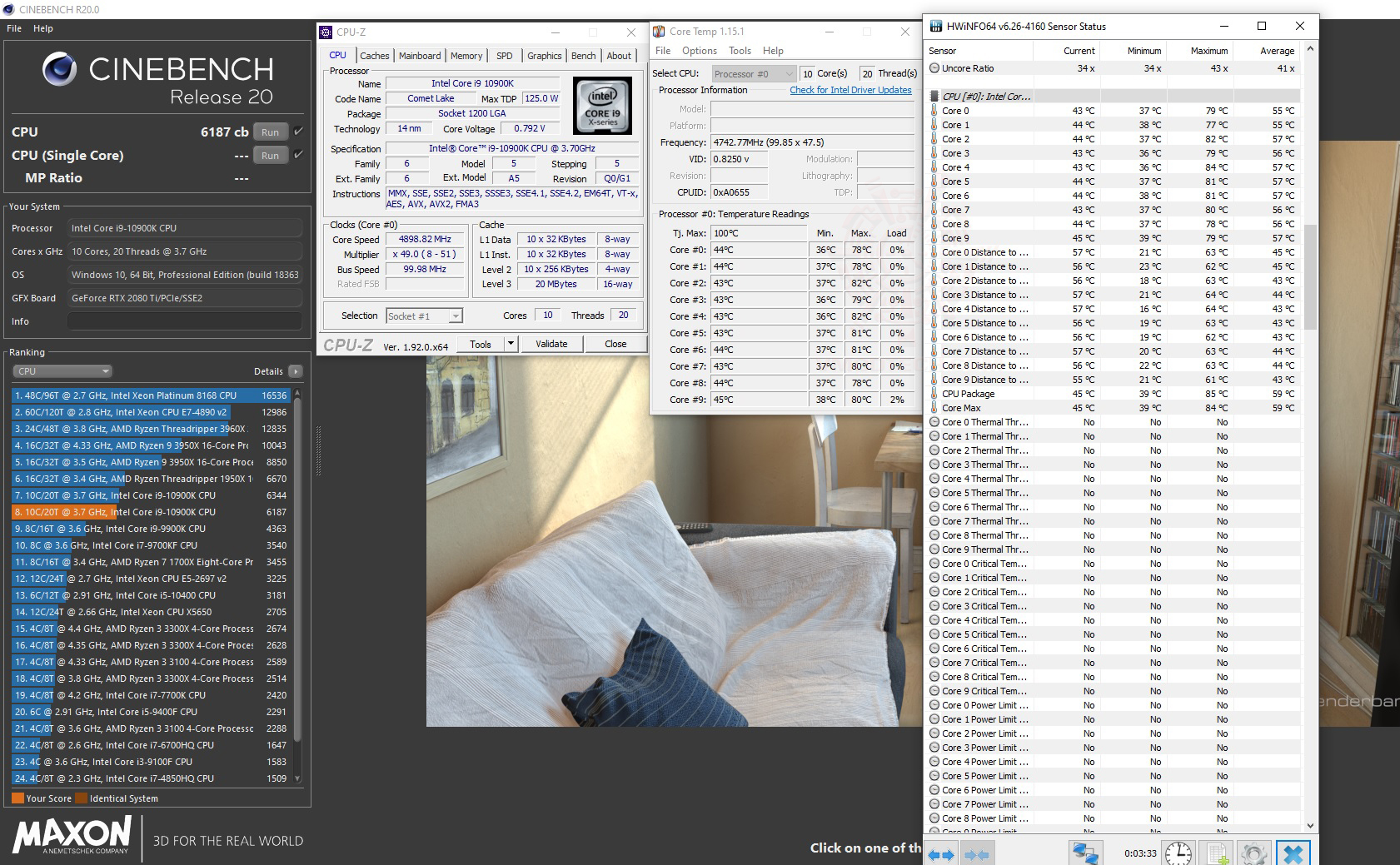The height and width of the screenshot is (865, 1400).
Task: Click the clock reset timer icon in HWiNFO
Action: click(1178, 853)
